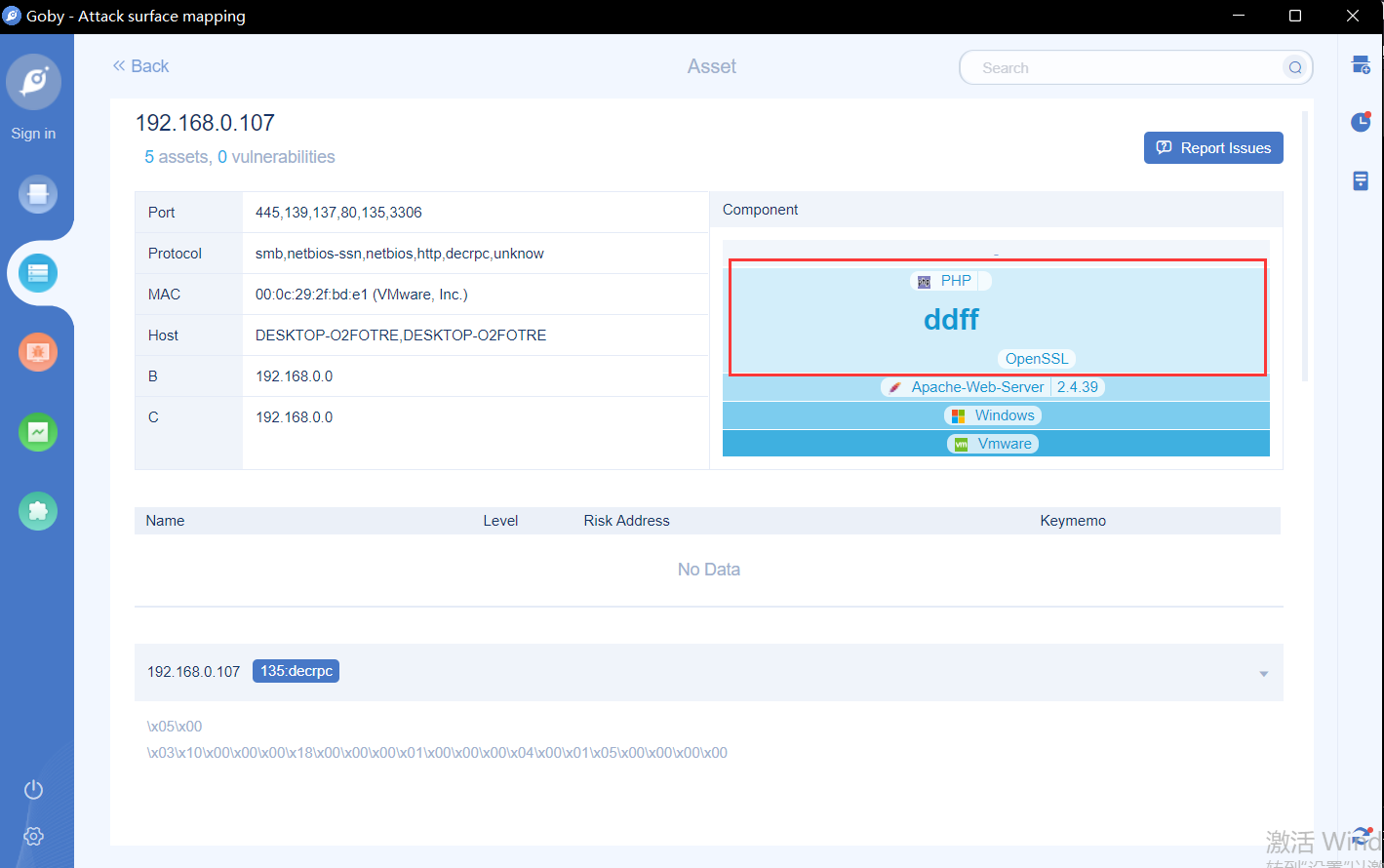Click the Host value DESKTOP-O2FOTRE

401,335
